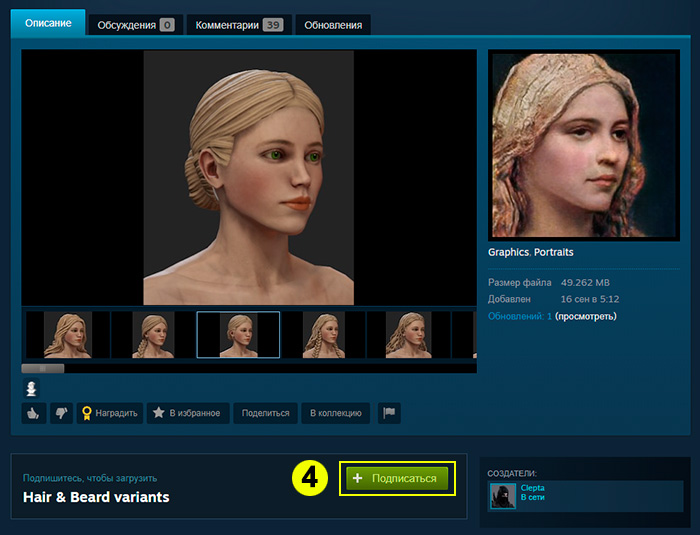Click the Поделиться share button

coord(265,412)
